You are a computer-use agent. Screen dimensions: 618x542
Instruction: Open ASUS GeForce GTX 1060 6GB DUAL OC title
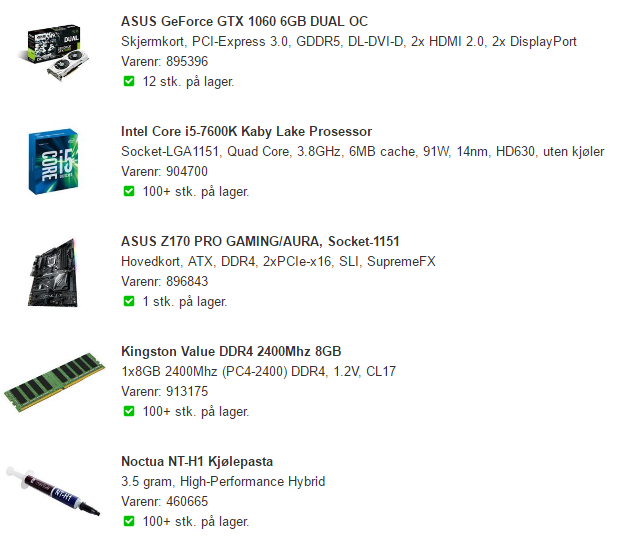pos(244,21)
